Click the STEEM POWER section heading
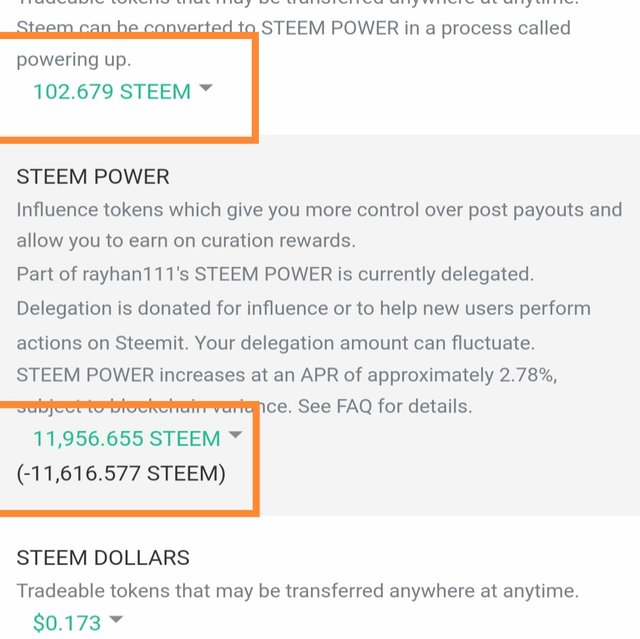The height and width of the screenshot is (639, 640). click(93, 177)
